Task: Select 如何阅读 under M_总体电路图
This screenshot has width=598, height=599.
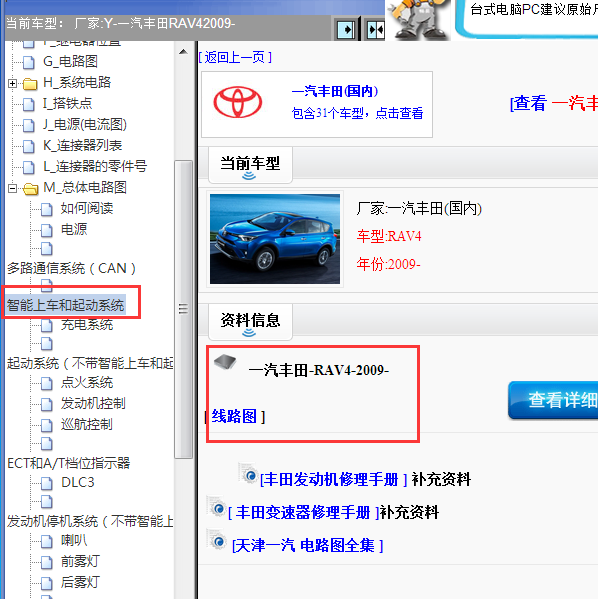Action: click(x=87, y=208)
